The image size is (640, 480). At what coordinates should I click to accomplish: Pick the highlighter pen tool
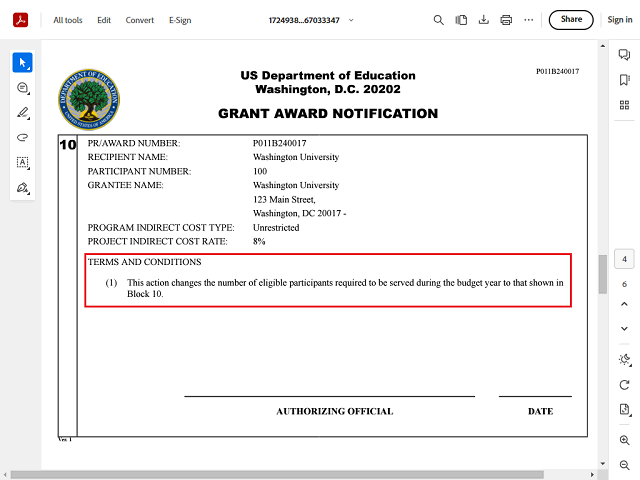pos(22,113)
